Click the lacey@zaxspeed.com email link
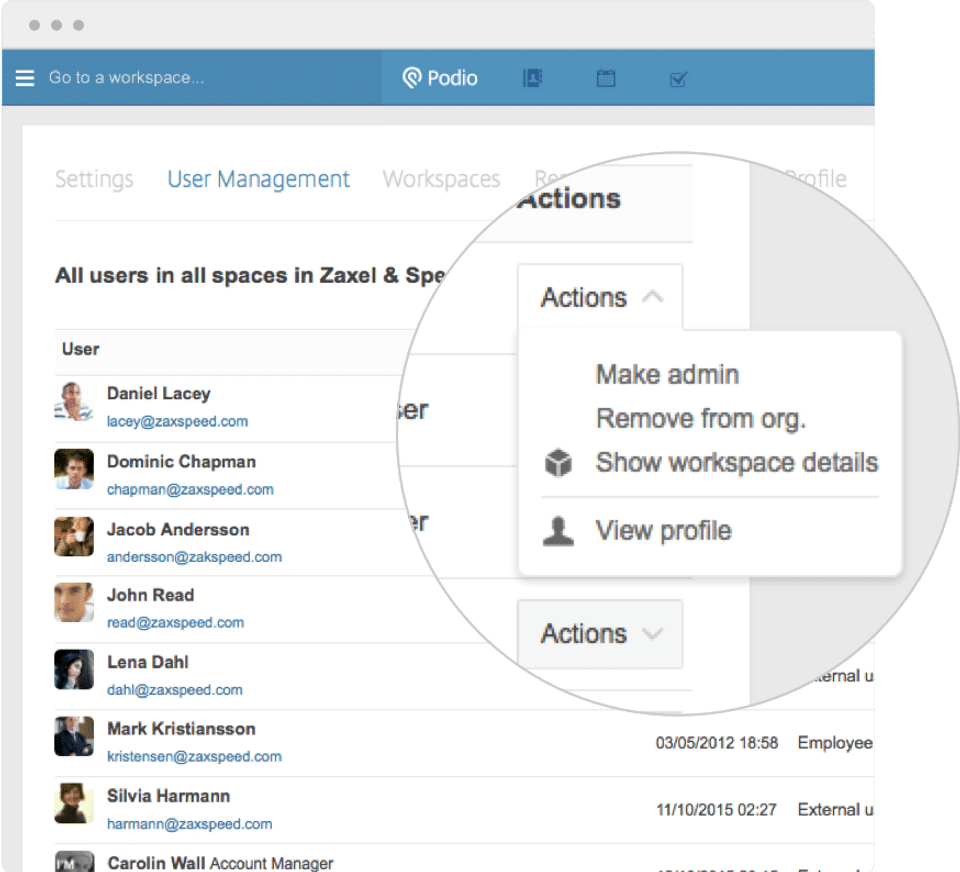Image resolution: width=960 pixels, height=872 pixels. [x=177, y=422]
